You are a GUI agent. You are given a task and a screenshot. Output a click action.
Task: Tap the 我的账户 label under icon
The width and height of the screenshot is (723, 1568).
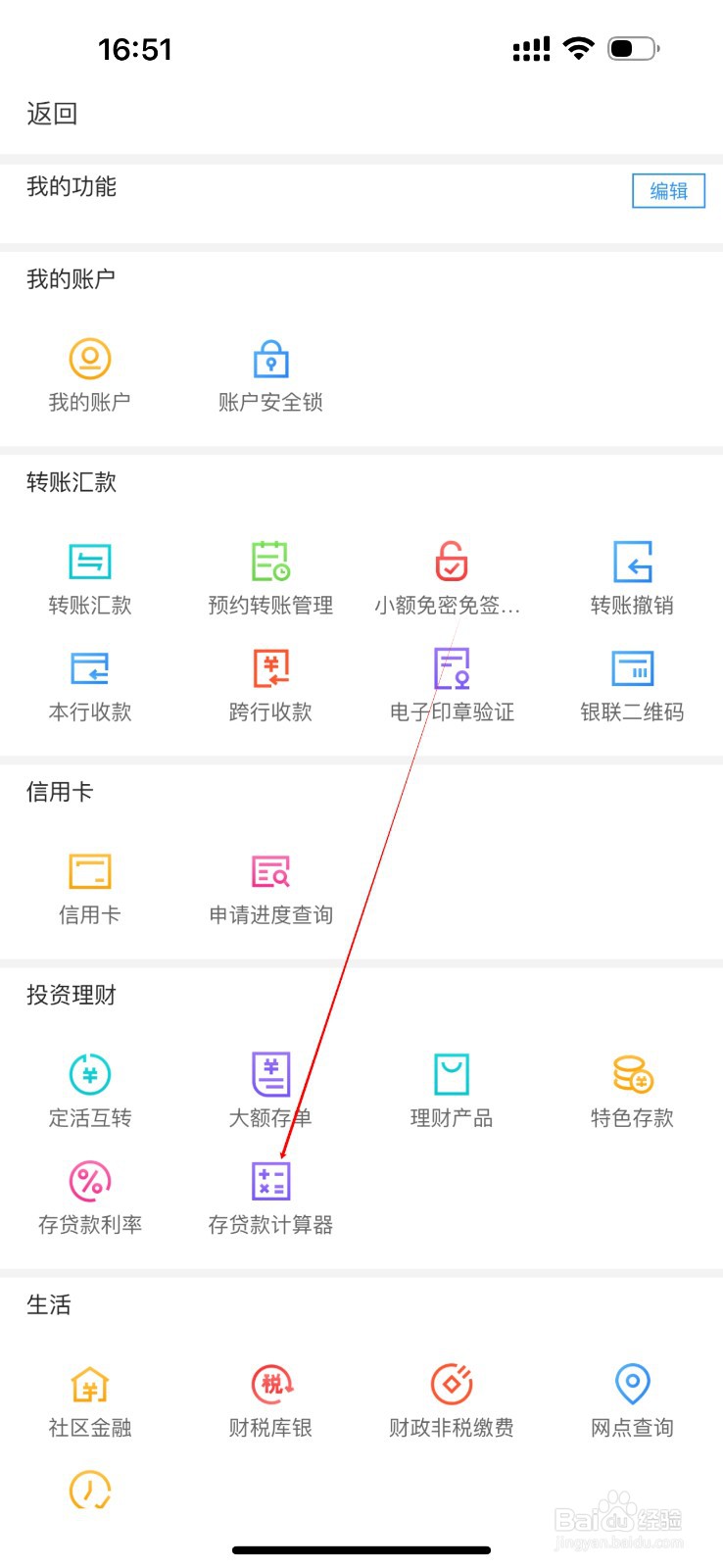(x=89, y=402)
